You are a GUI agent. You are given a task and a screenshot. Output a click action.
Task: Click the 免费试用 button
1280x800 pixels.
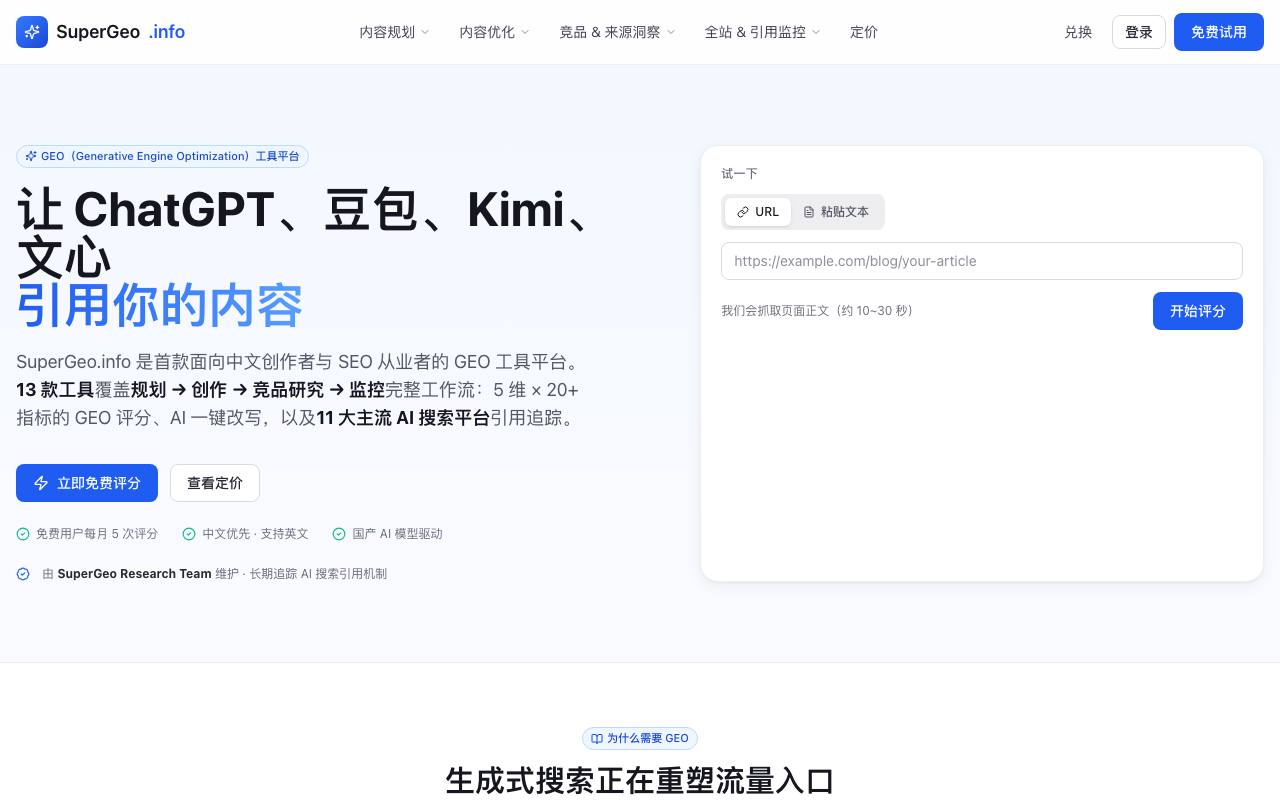click(x=1219, y=32)
